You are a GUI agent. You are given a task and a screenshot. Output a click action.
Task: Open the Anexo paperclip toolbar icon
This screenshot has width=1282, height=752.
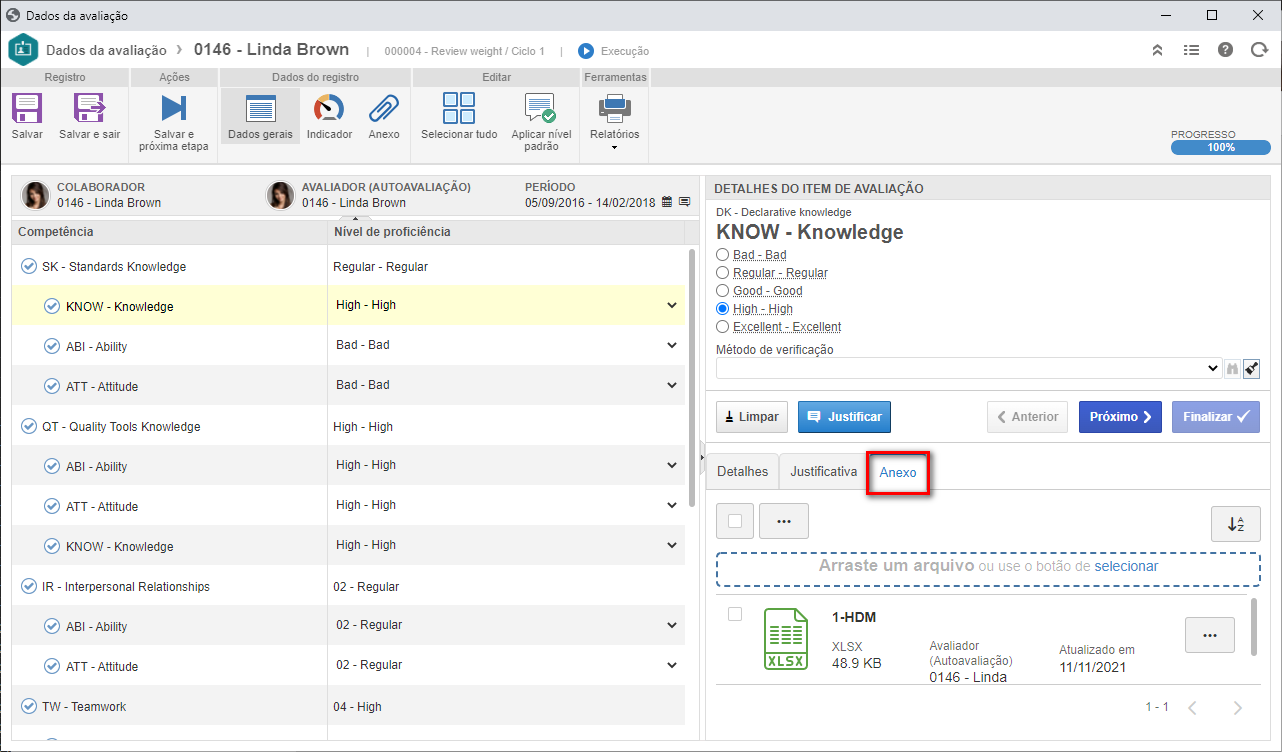[x=384, y=108]
